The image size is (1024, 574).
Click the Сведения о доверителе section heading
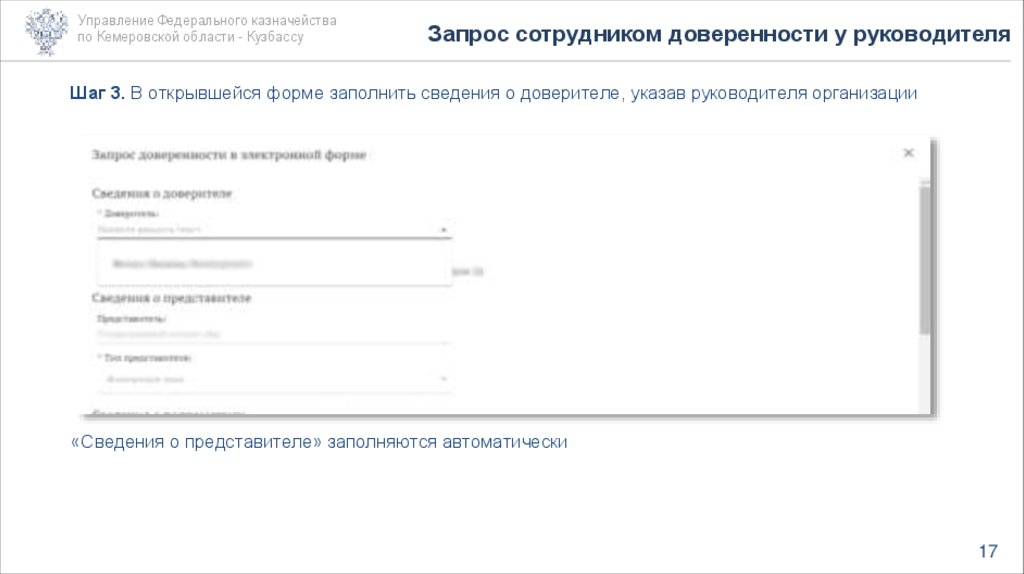click(x=162, y=193)
